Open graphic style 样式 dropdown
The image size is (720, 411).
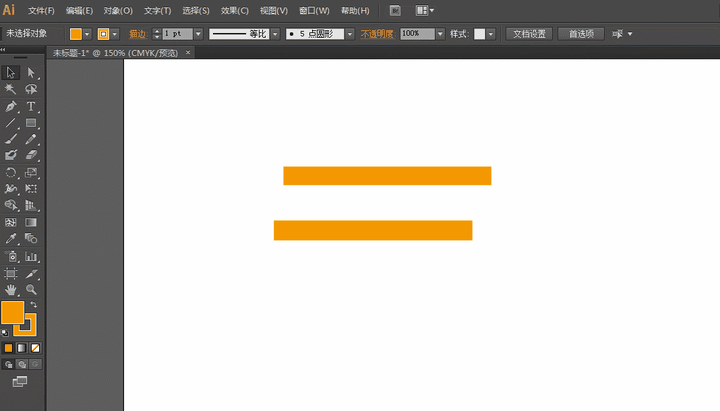tap(491, 34)
